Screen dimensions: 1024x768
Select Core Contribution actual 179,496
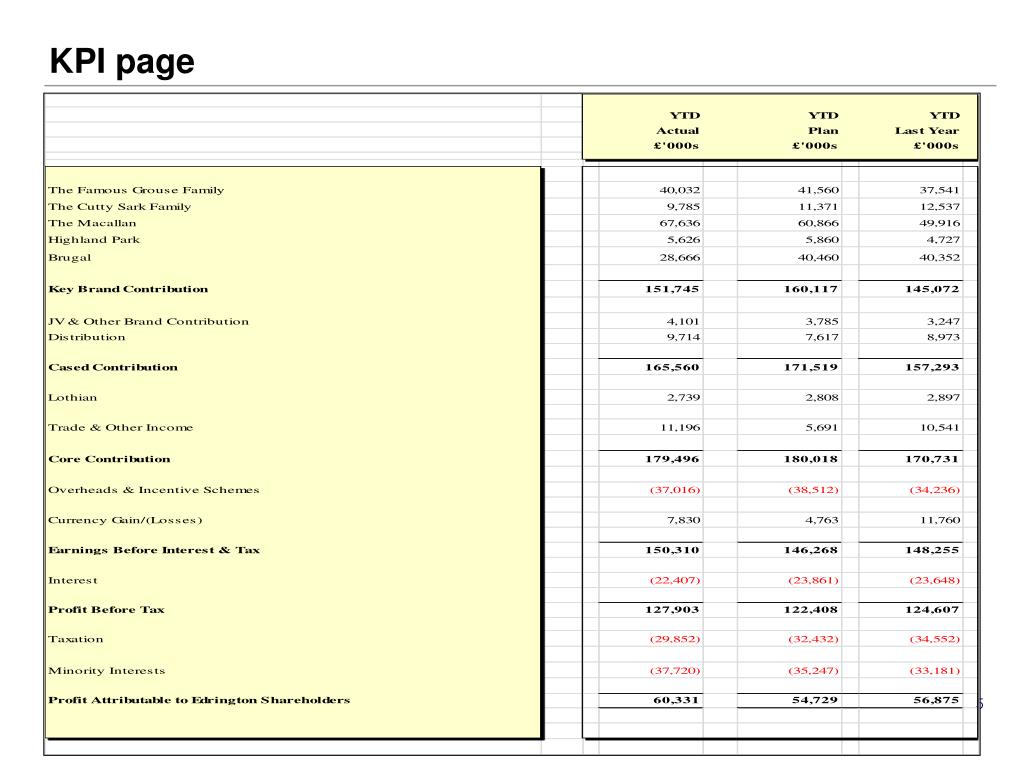672,458
